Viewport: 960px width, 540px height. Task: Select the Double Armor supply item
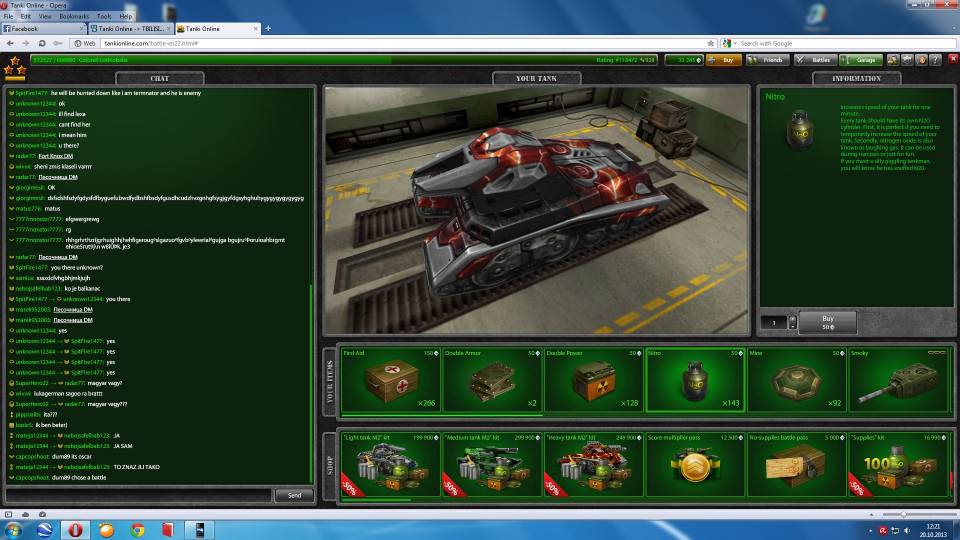click(x=492, y=380)
